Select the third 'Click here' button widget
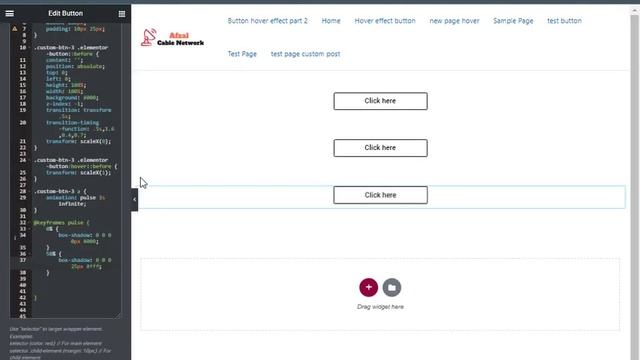Image resolution: width=640 pixels, height=360 pixels. tap(380, 195)
